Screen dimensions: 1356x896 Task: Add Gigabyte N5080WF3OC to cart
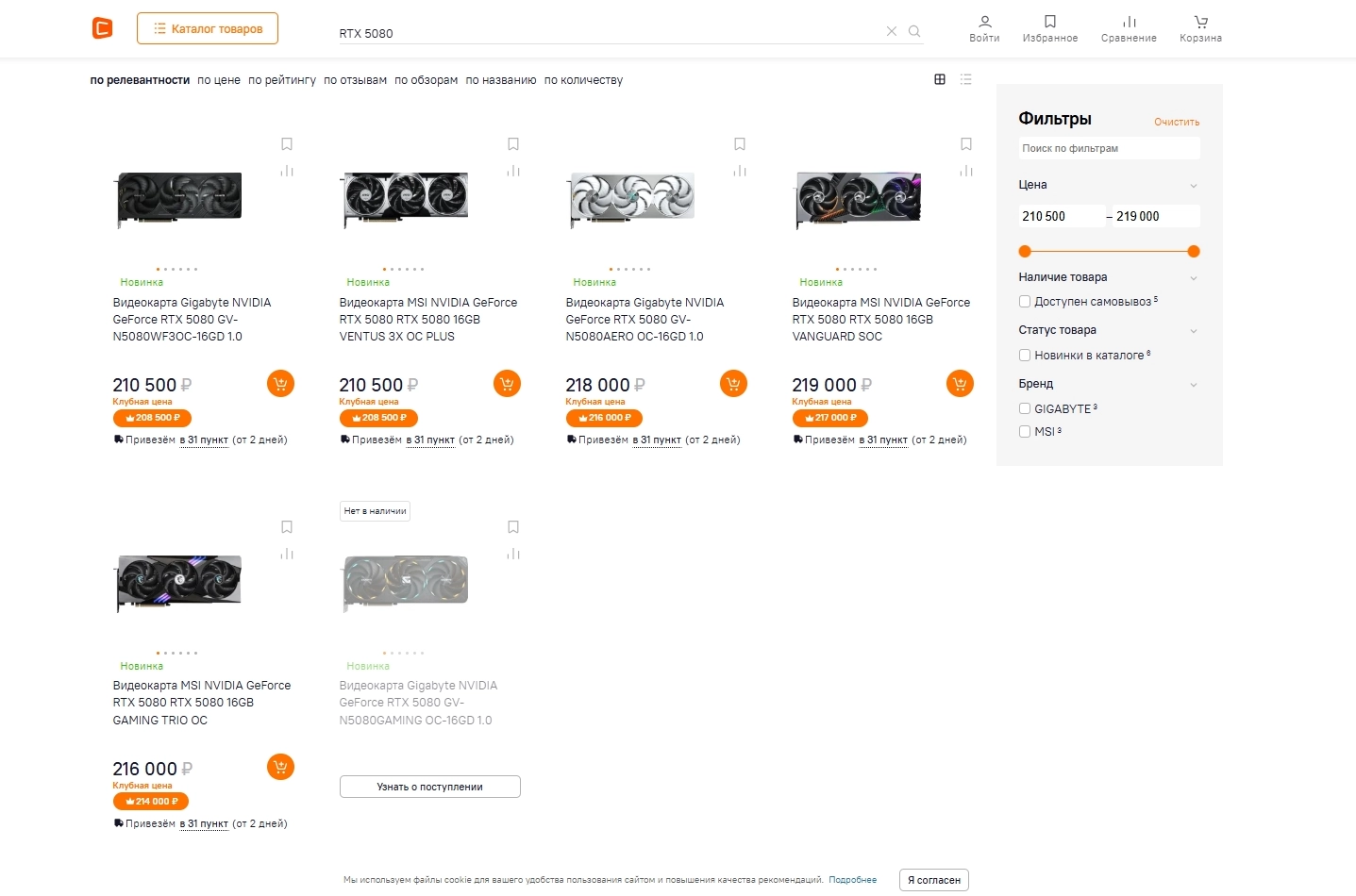[280, 384]
